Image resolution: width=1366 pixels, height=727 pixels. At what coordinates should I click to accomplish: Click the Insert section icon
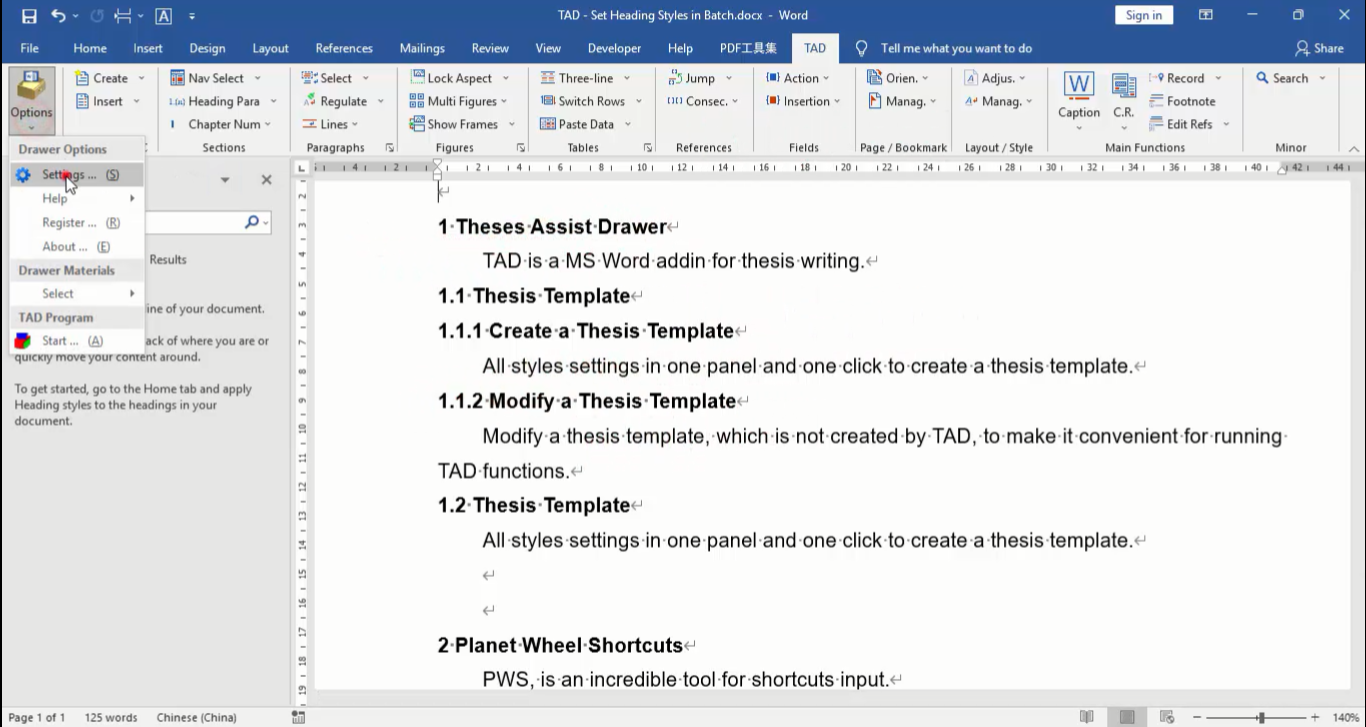tap(82, 101)
